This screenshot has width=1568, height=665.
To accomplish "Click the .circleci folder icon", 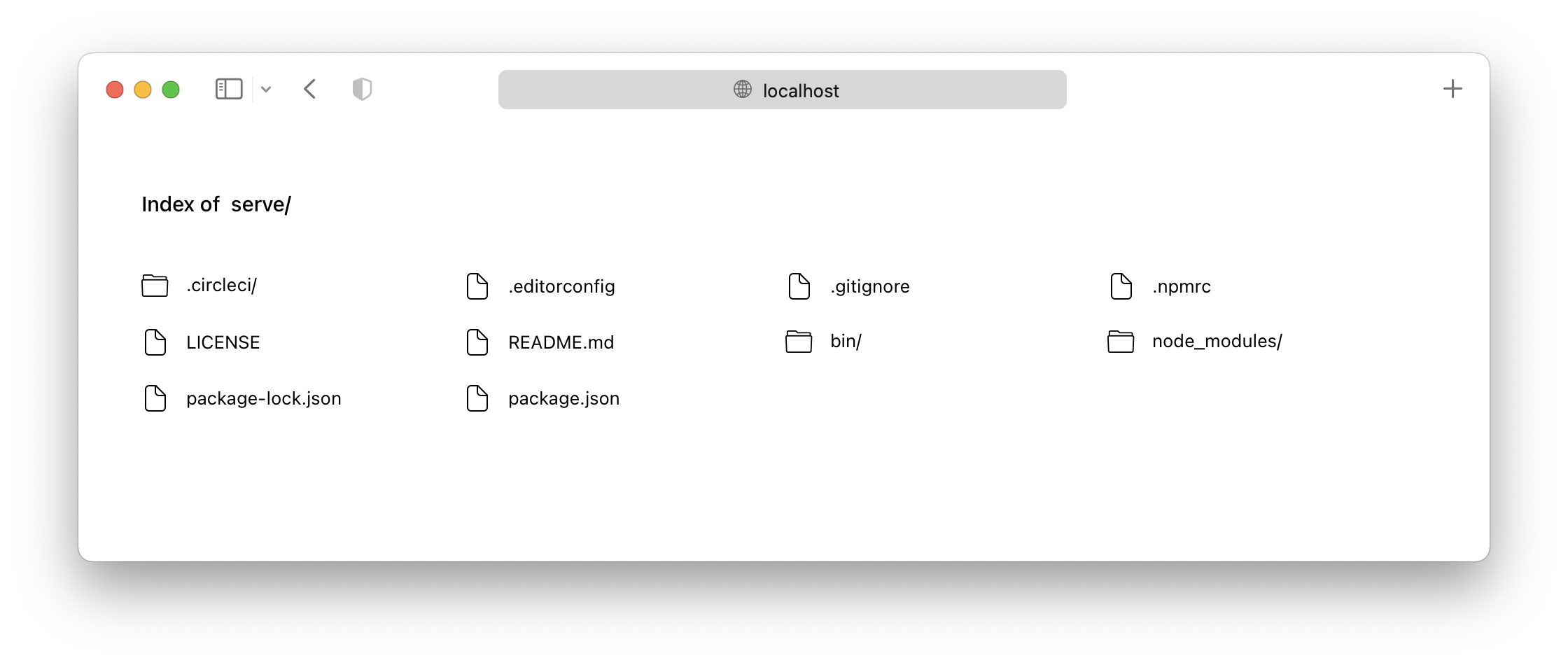I will click(x=155, y=286).
